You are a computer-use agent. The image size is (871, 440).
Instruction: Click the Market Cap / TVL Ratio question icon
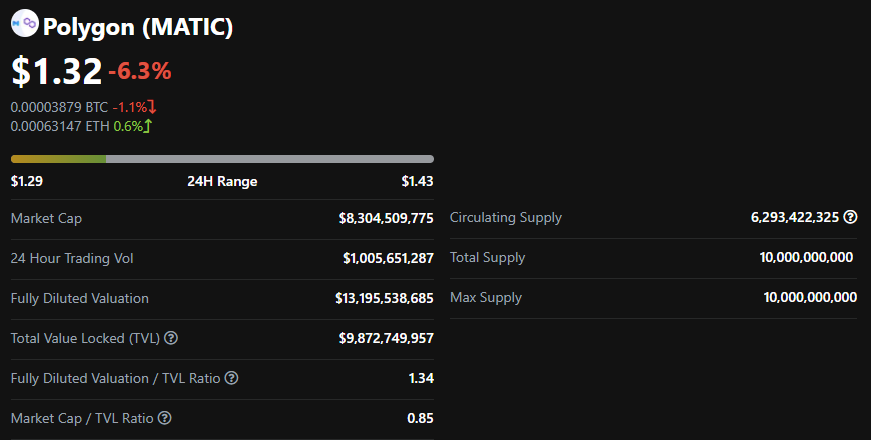(165, 418)
